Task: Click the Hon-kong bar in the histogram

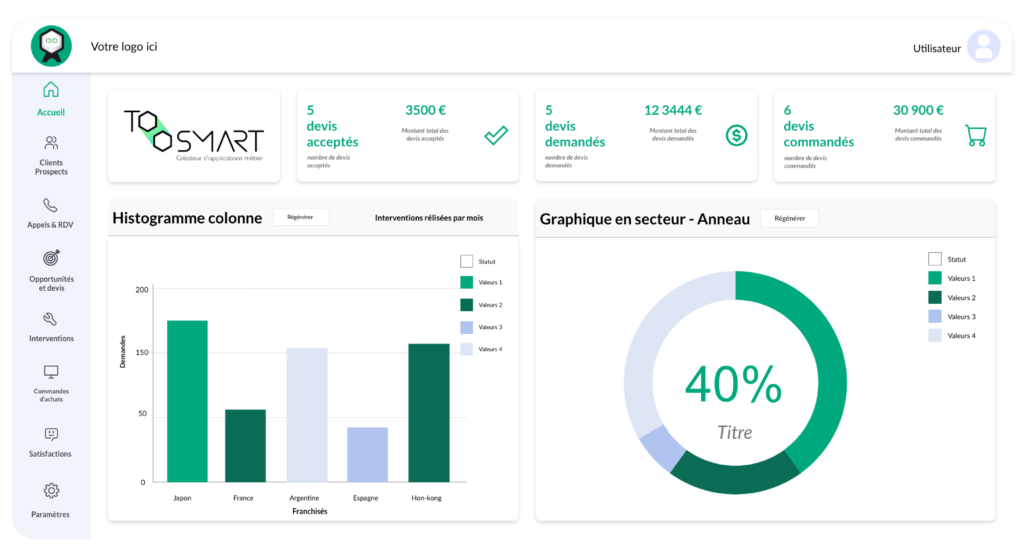Action: tap(429, 413)
